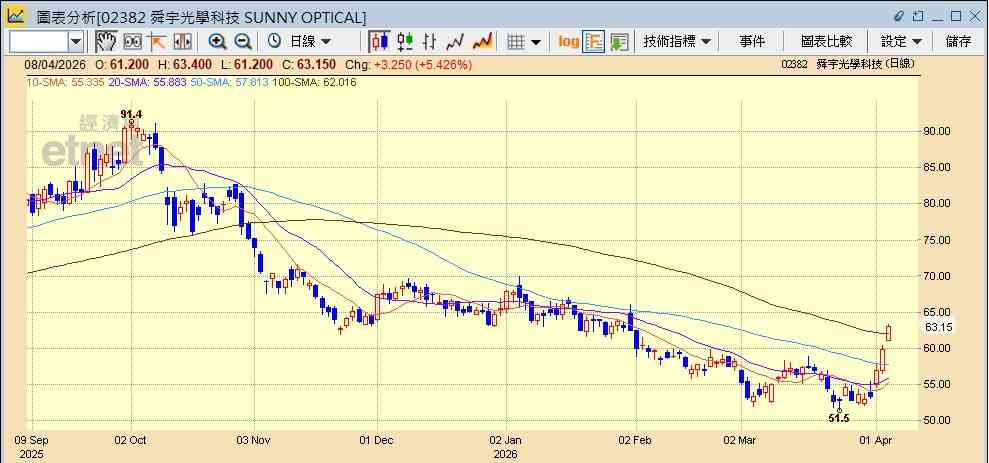The height and width of the screenshot is (463, 989).
Task: Click the 50-SMA: 57.813 legend label
Action: coord(230,82)
